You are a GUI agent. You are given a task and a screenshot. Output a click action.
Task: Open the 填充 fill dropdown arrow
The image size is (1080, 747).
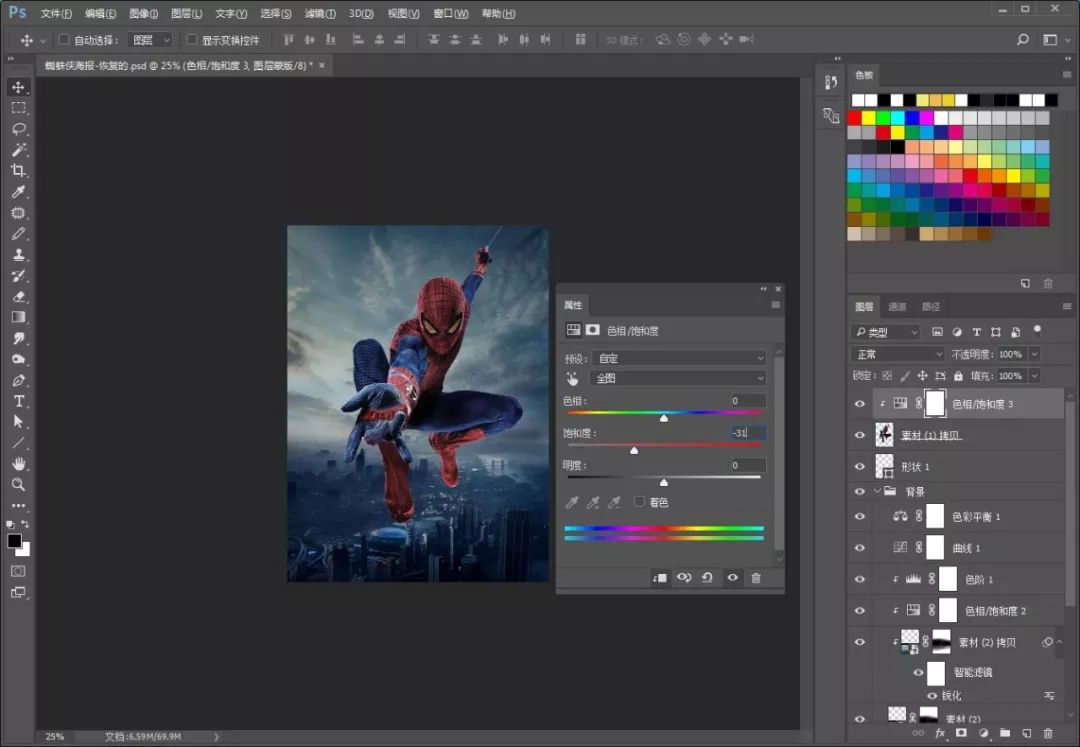click(1034, 376)
